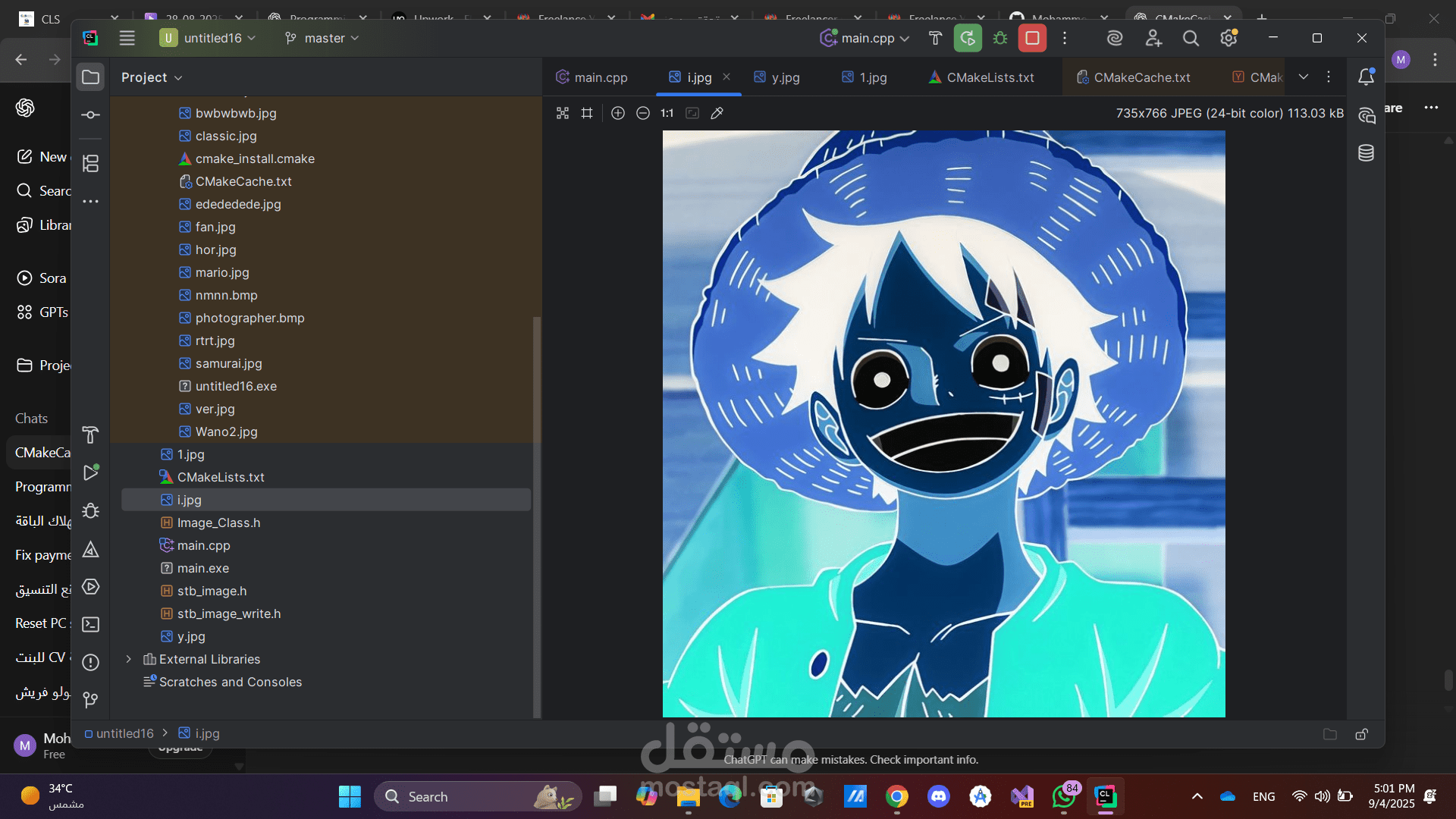The height and width of the screenshot is (819, 1456).
Task: Open WhatsApp from the taskbar
Action: (1064, 796)
